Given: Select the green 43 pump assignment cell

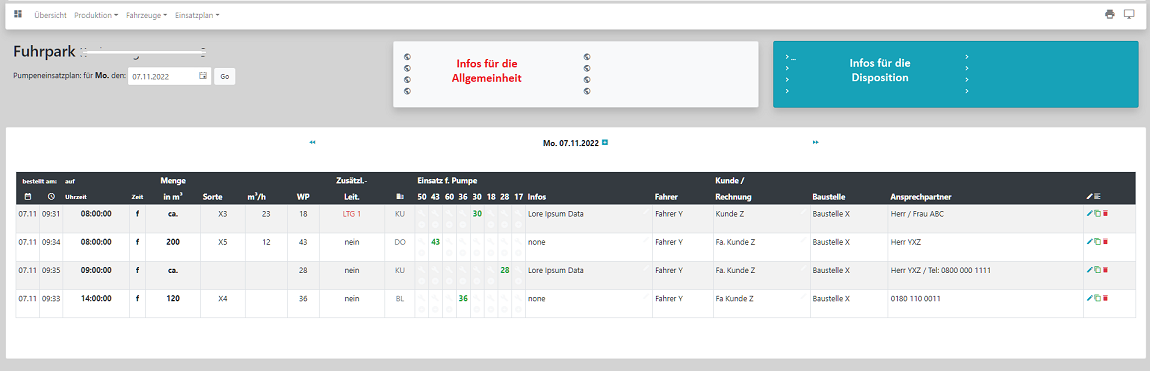Looking at the screenshot, I should click(435, 241).
